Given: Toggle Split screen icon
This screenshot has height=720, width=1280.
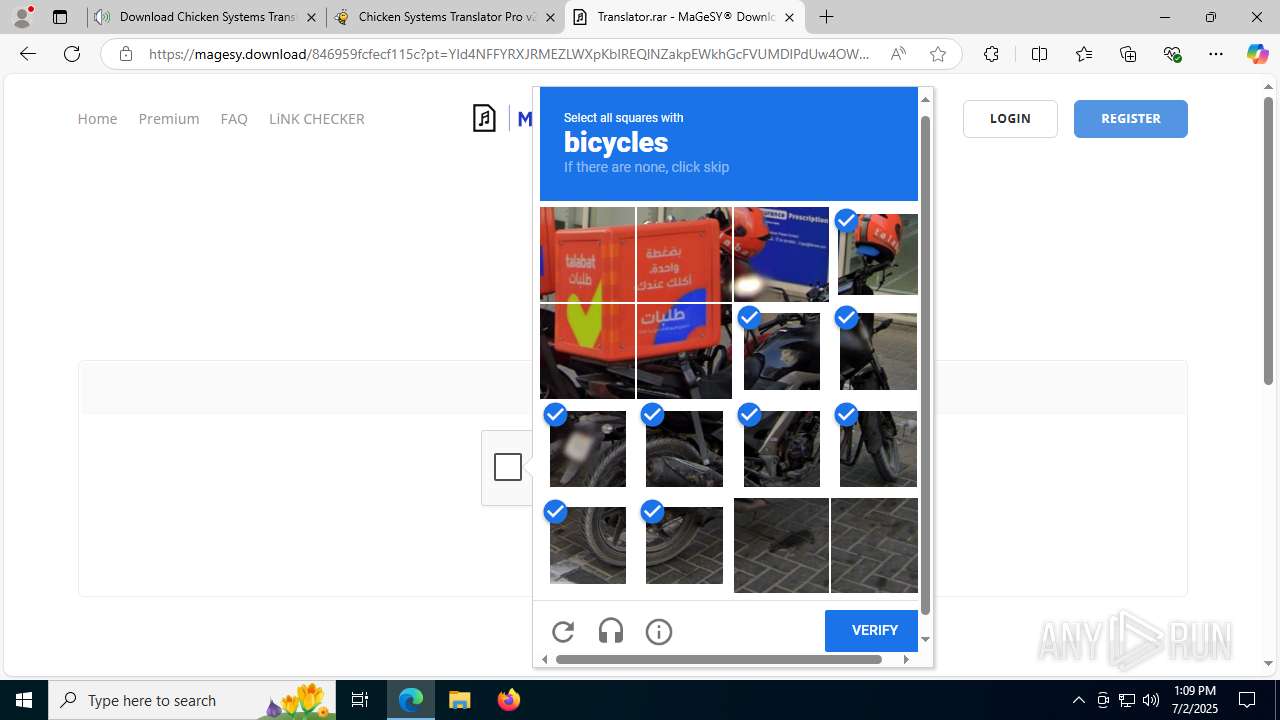Looking at the screenshot, I should click(x=1039, y=54).
